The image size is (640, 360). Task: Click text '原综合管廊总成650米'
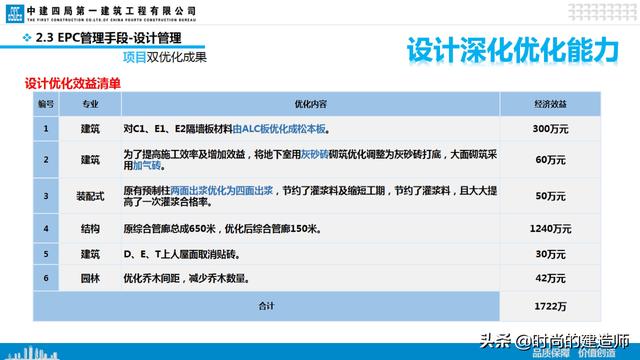(169, 229)
